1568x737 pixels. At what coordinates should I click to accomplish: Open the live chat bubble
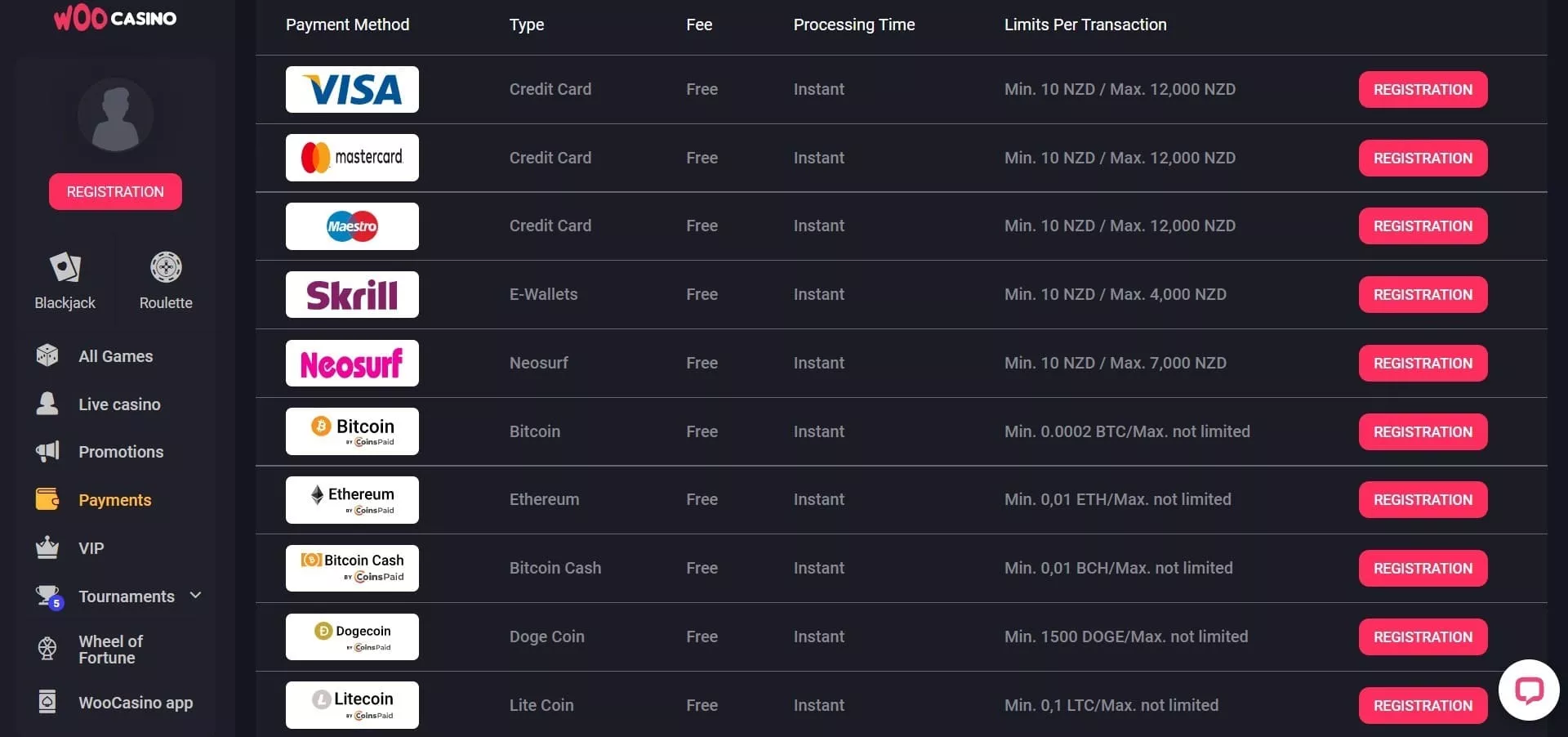tap(1528, 690)
